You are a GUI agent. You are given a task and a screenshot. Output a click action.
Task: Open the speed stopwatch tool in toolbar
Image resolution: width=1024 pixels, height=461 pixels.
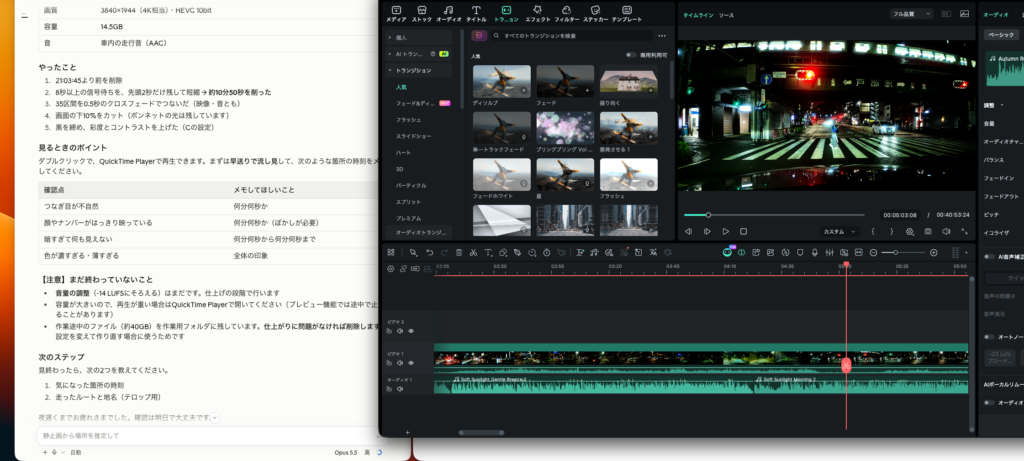[x=547, y=253]
